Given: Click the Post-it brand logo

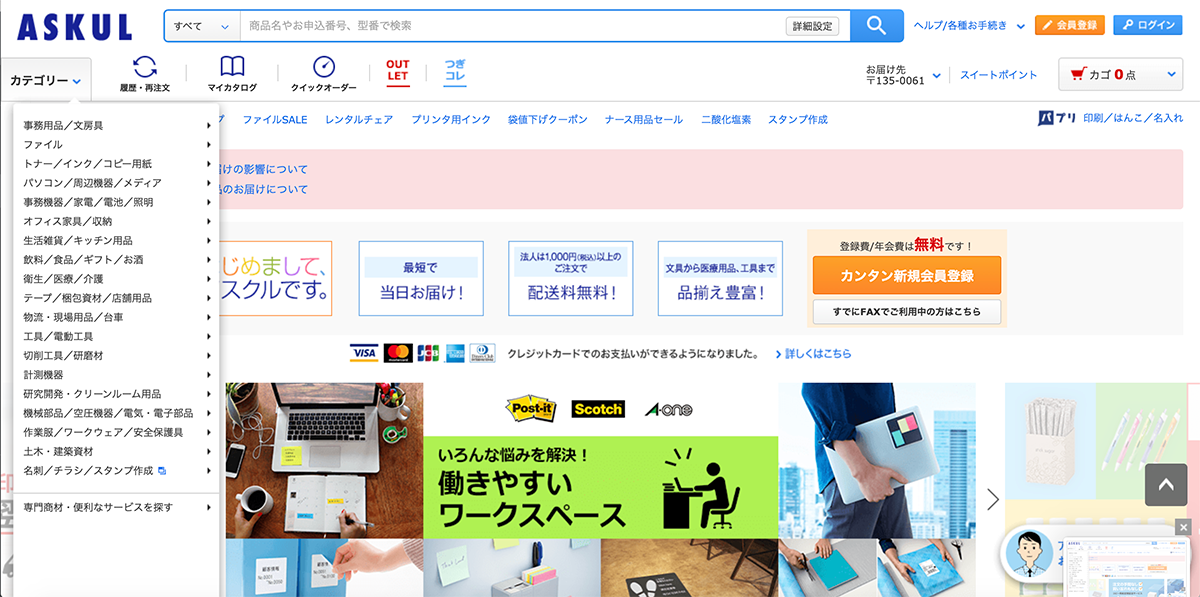Looking at the screenshot, I should click(531, 408).
